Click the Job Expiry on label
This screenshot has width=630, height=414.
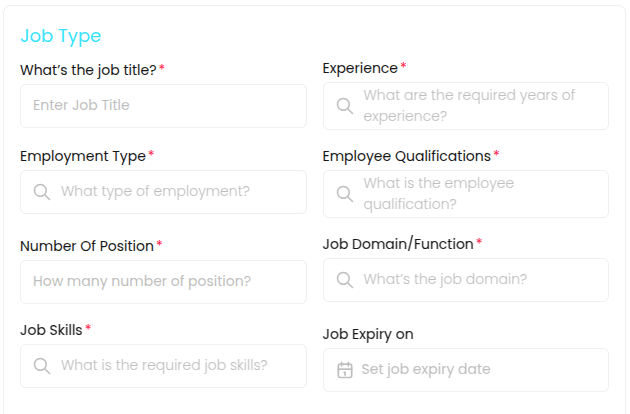(x=368, y=334)
